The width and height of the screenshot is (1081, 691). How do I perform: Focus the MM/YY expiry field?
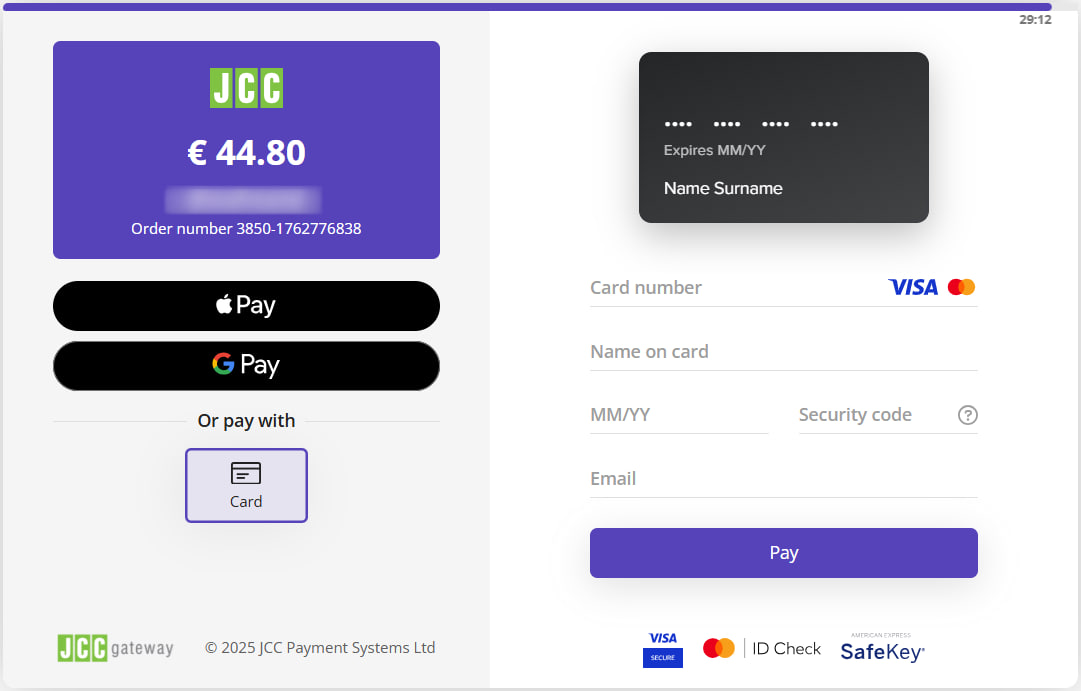click(678, 415)
